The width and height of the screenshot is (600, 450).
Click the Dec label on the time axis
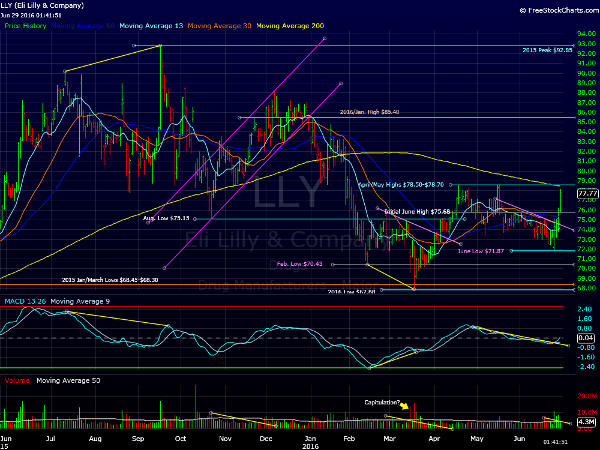tap(266, 439)
